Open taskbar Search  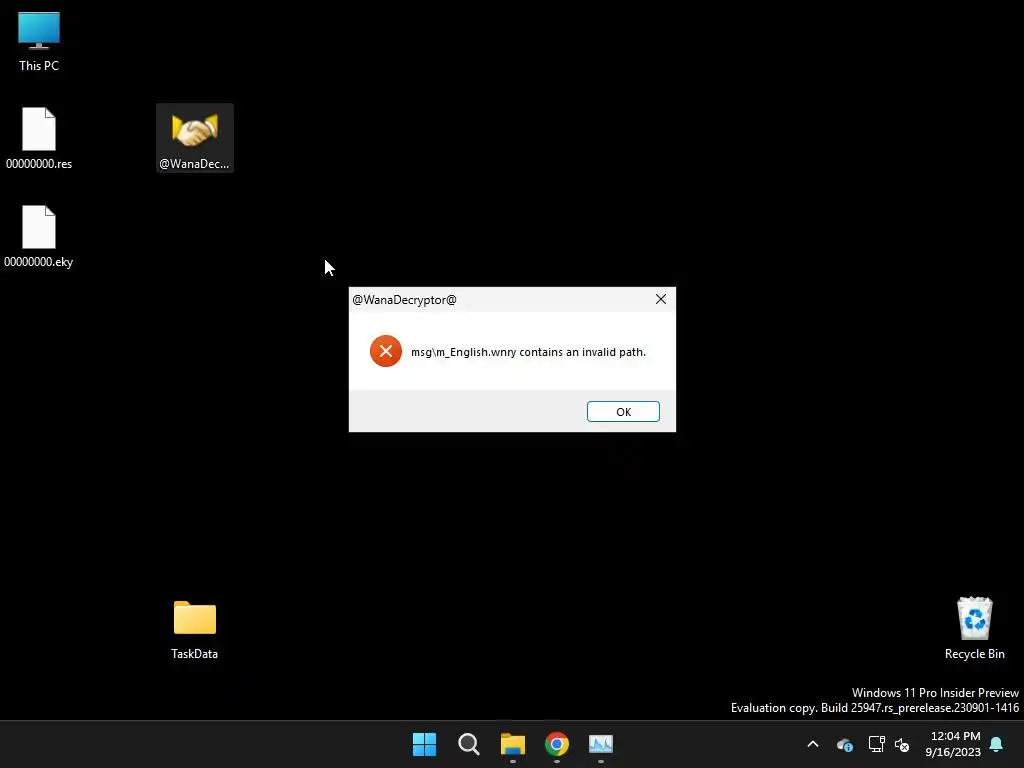(x=468, y=744)
